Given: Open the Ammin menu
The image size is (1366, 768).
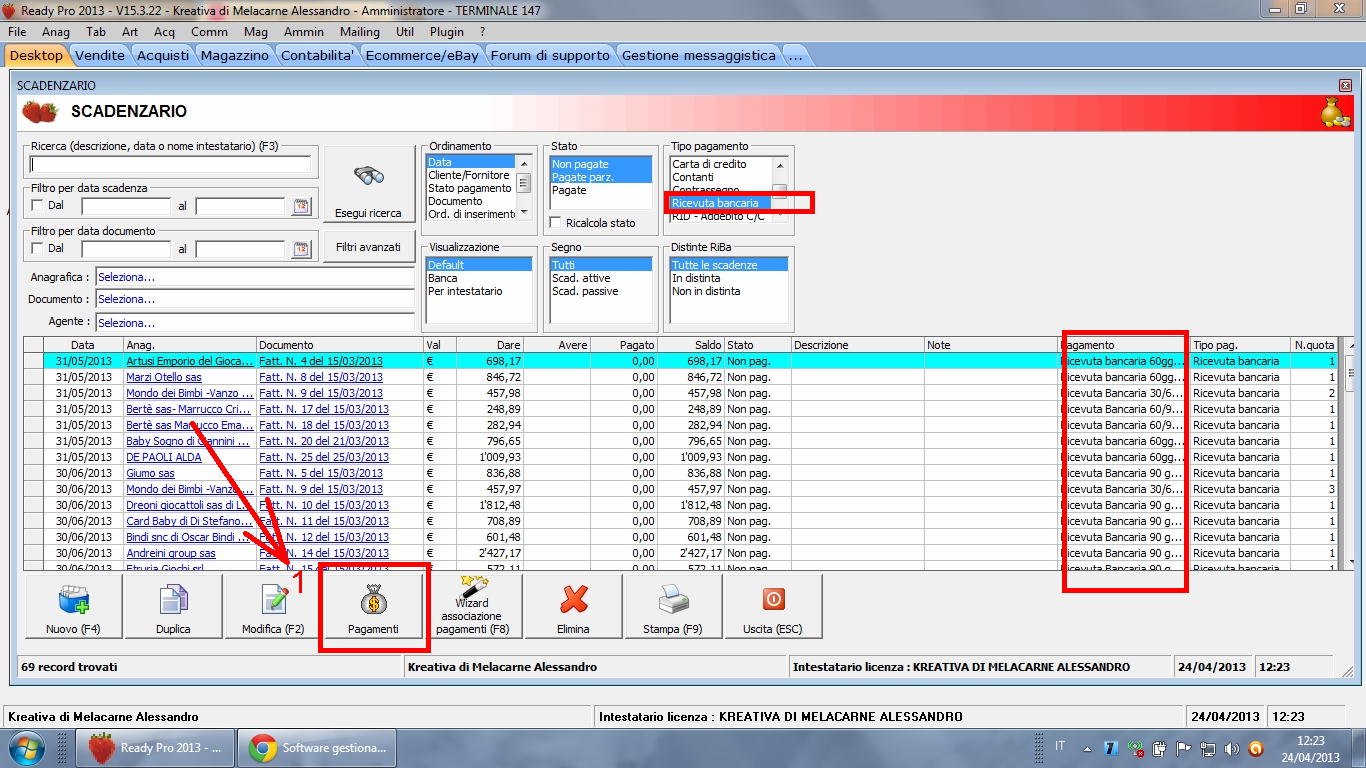Looking at the screenshot, I should pyautogui.click(x=304, y=32).
